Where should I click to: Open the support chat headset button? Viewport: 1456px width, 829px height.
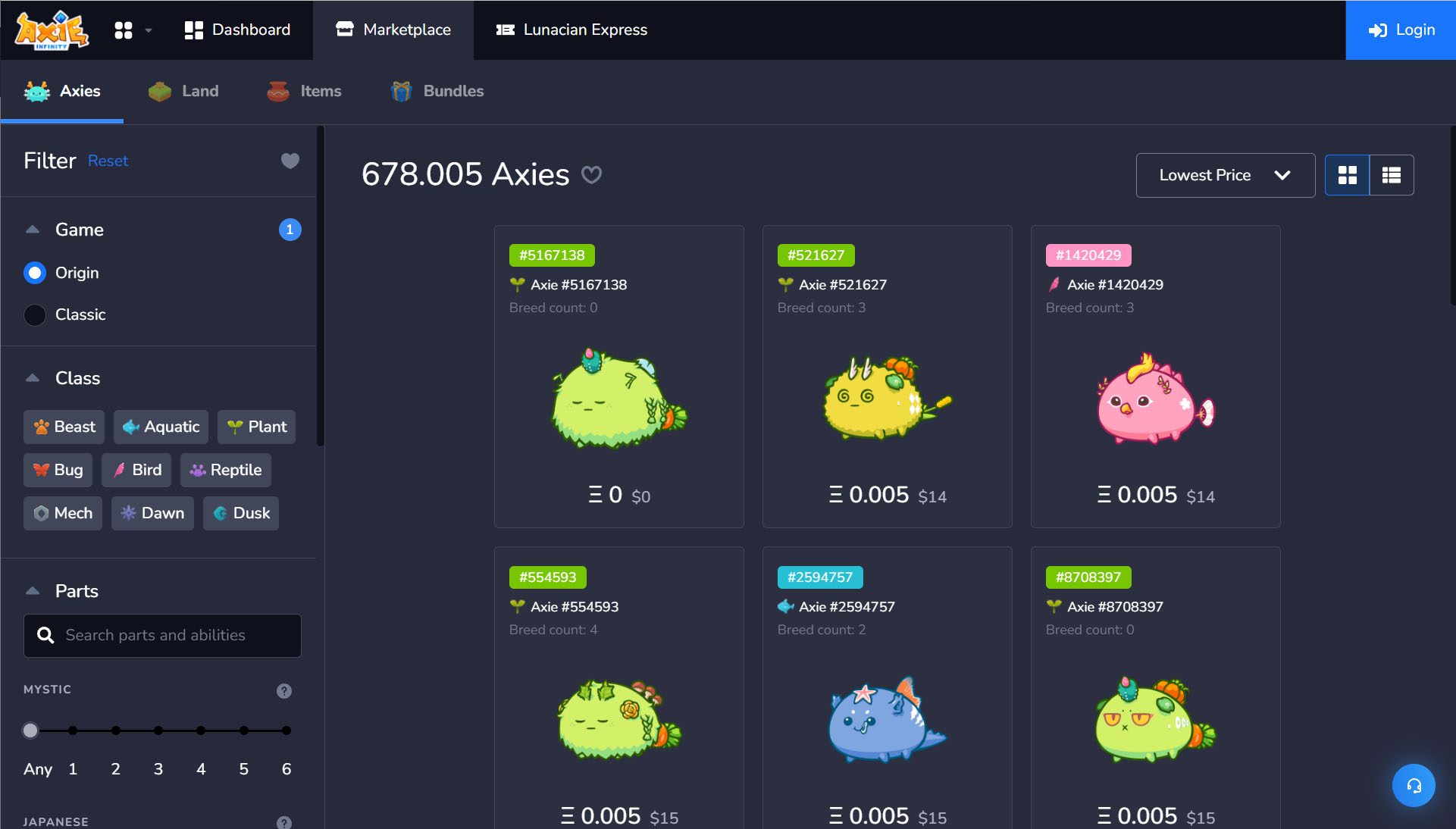tap(1414, 785)
